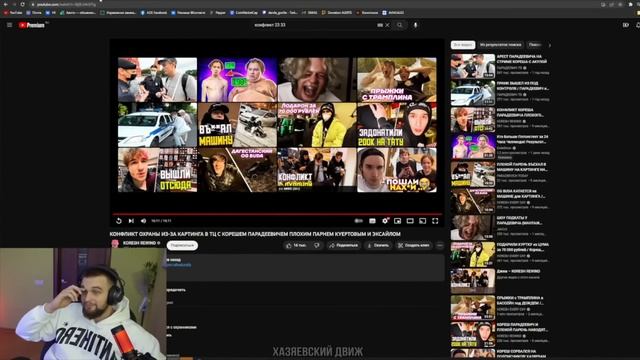Open sidebar 'ЗАДОНАТИЛИ 200К НА ТАТУ' thumbnail

(x=473, y=334)
